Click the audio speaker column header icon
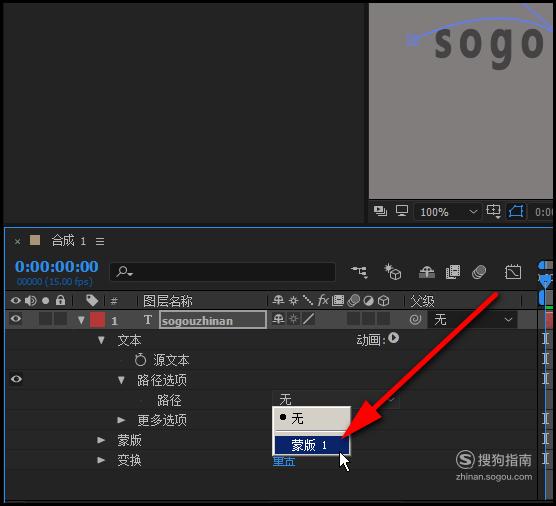Viewport: 556px width, 506px height. tap(31, 301)
